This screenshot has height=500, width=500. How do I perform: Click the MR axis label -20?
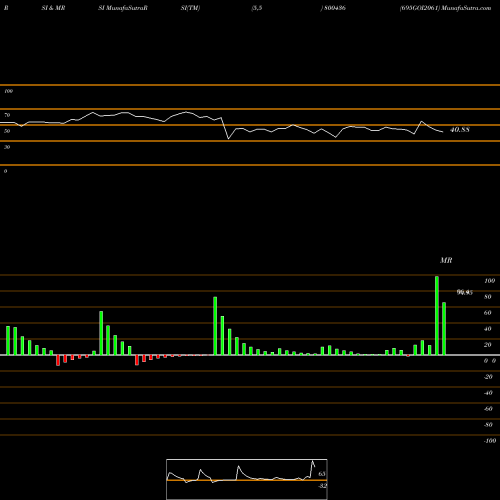coord(488,377)
